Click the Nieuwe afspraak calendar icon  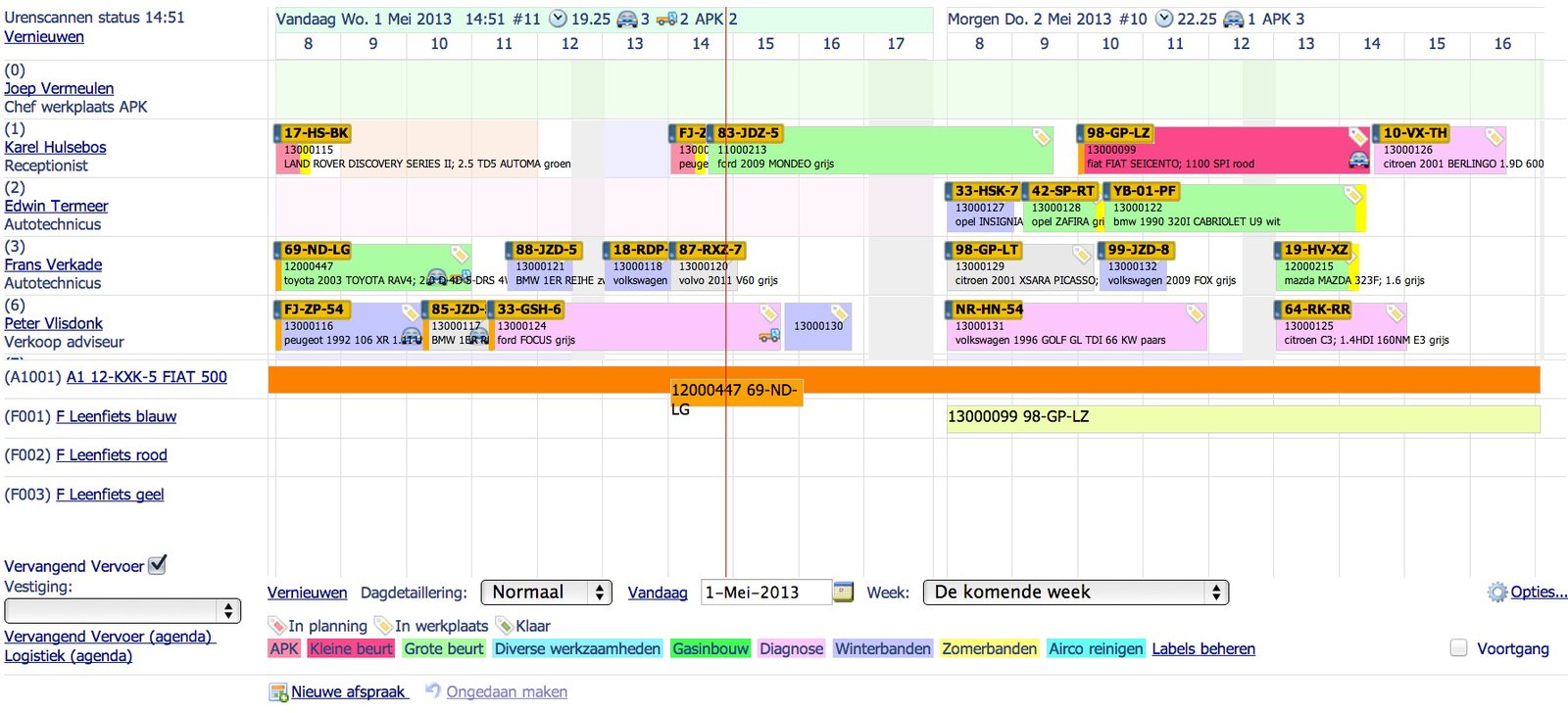(278, 692)
